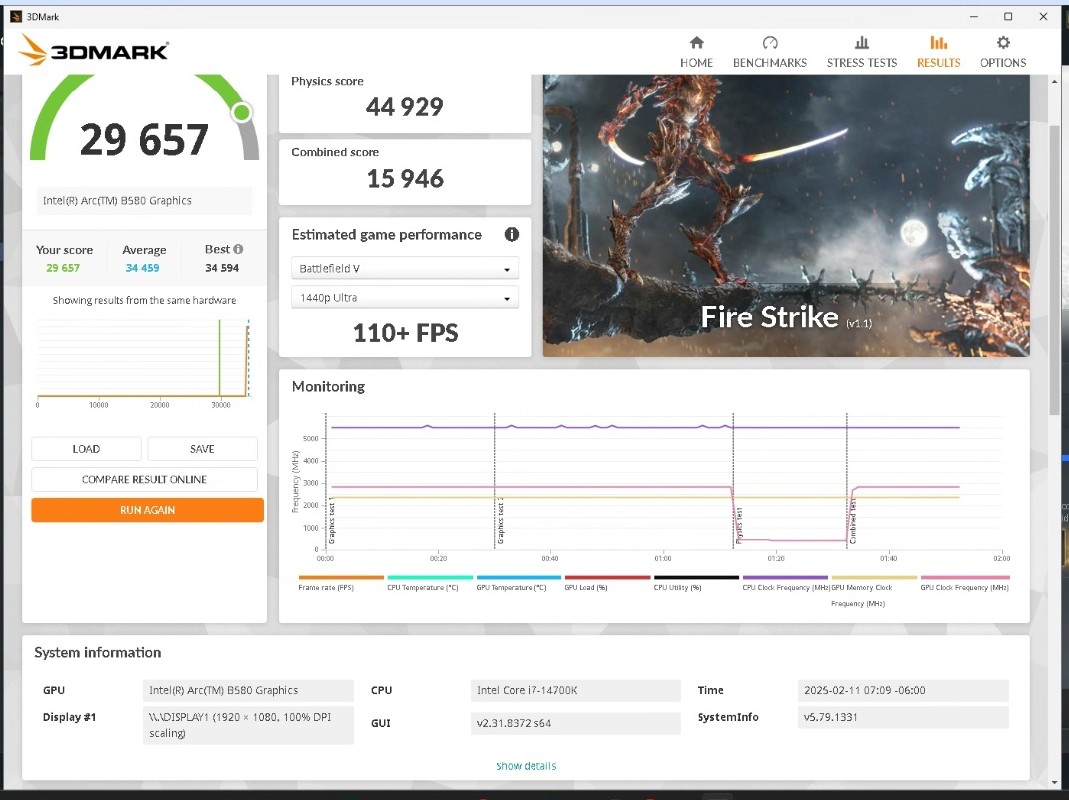
Task: Toggle the CPU Clock Frequency legend swatch
Action: [x=785, y=578]
